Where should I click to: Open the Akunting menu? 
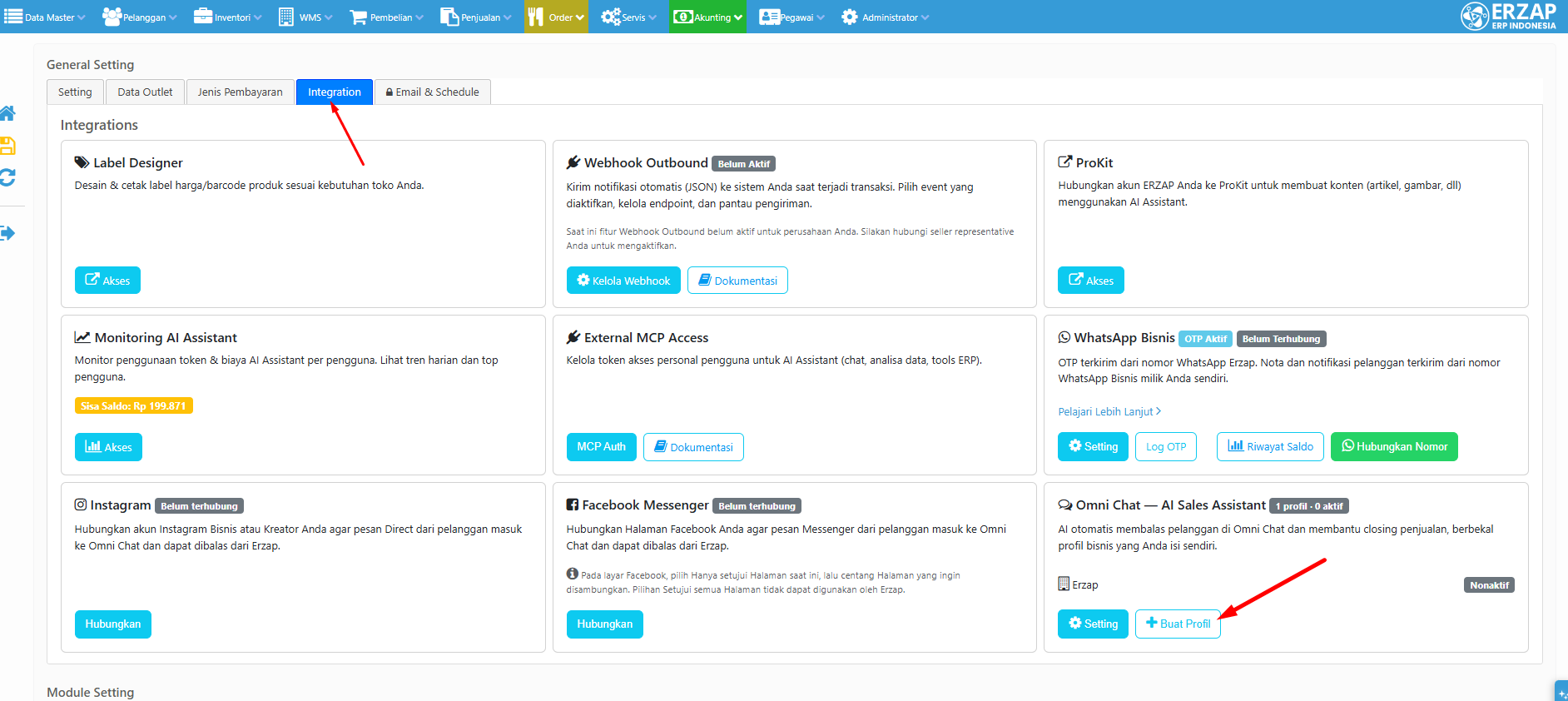pos(707,17)
